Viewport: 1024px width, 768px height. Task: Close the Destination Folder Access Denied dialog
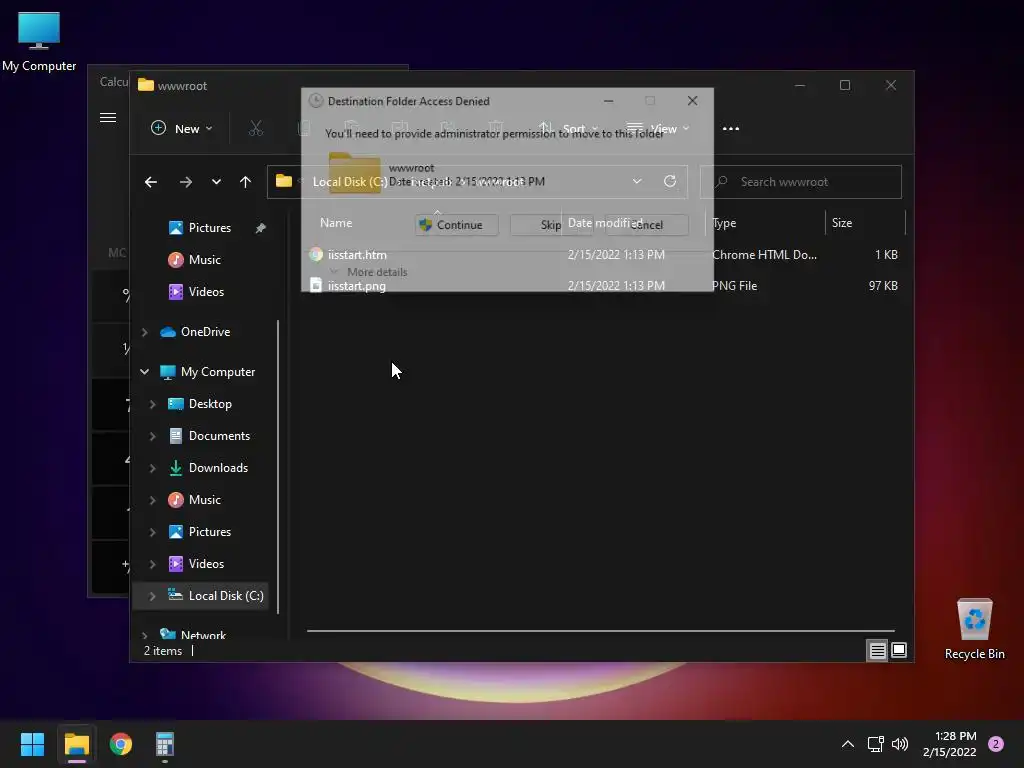692,101
